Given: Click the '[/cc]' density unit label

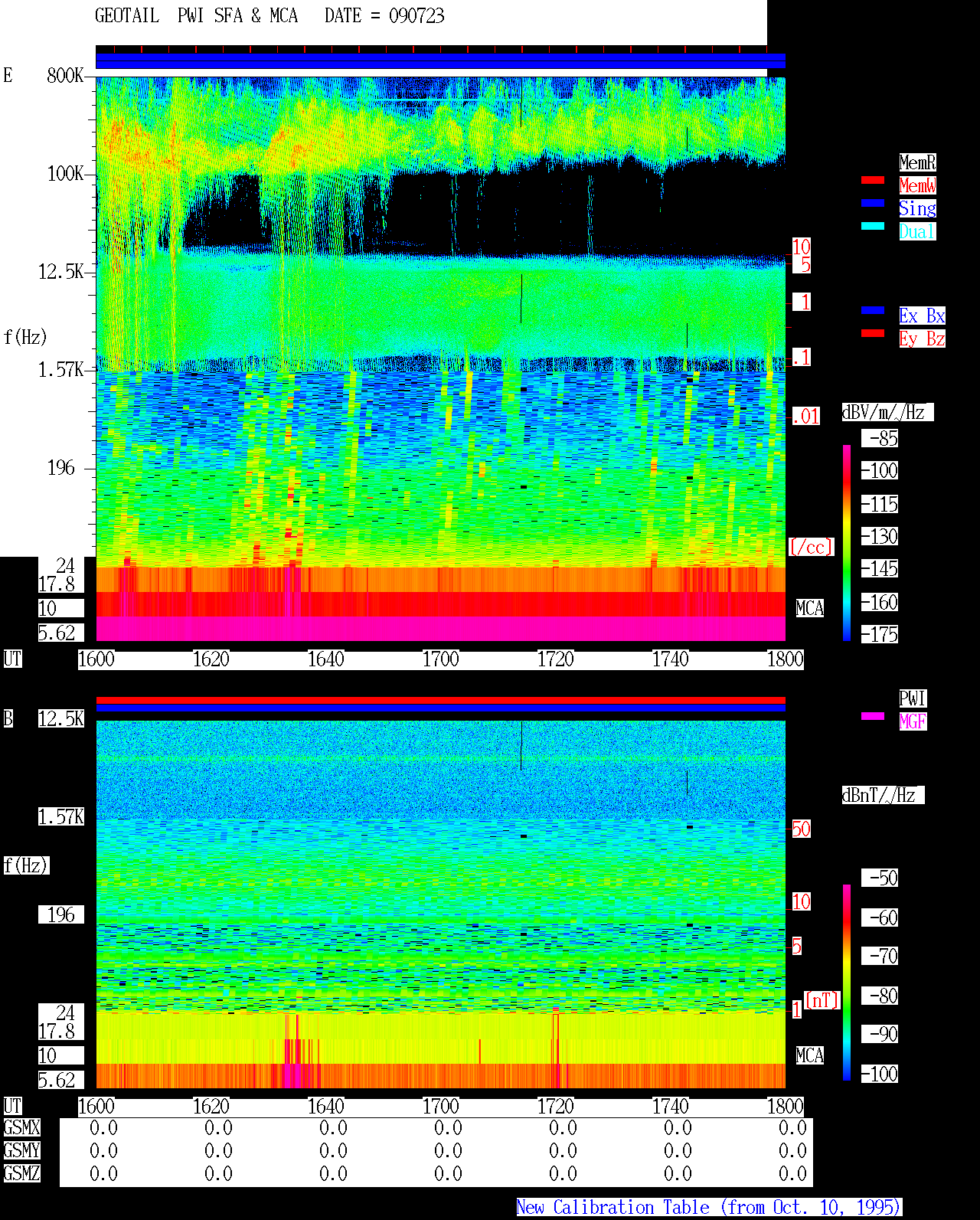Looking at the screenshot, I should (811, 547).
